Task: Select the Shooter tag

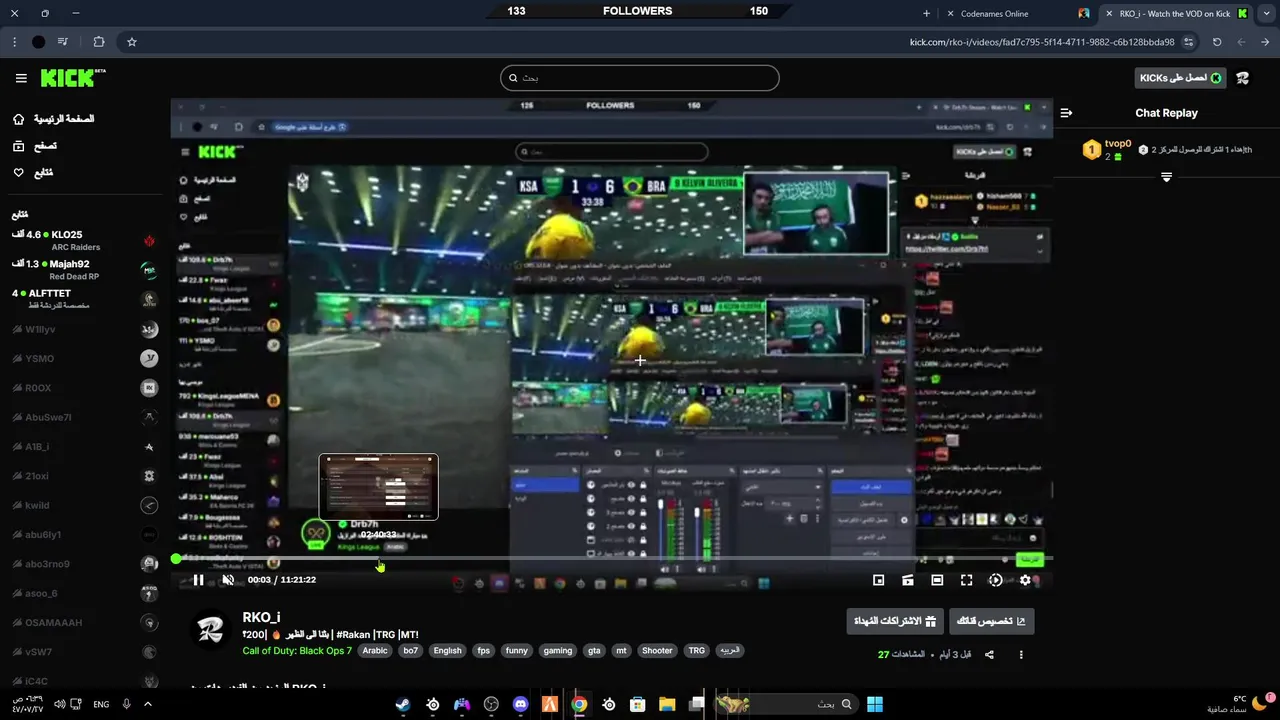Action: click(657, 651)
